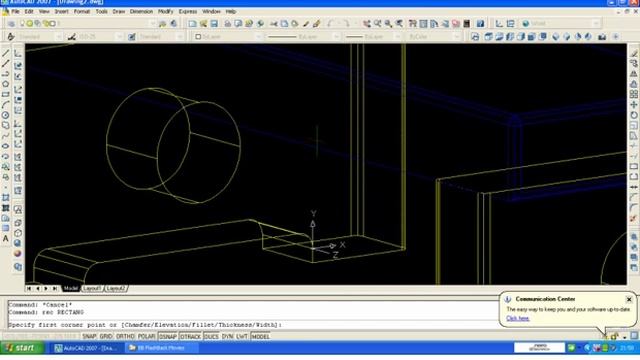Select the Polygon tool
The width and height of the screenshot is (640, 360).
(x=5, y=84)
